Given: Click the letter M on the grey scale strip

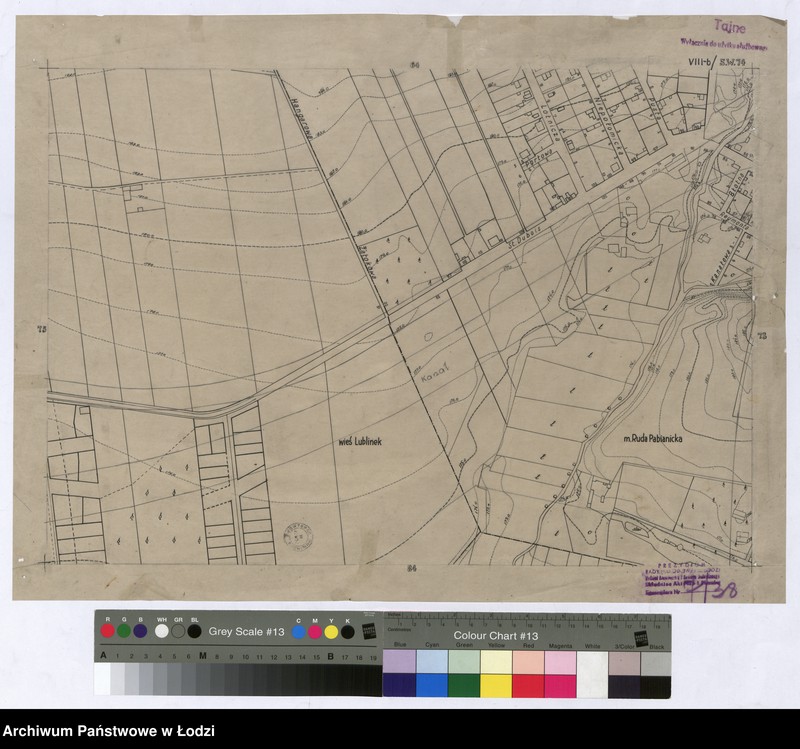Looking at the screenshot, I should [203, 656].
